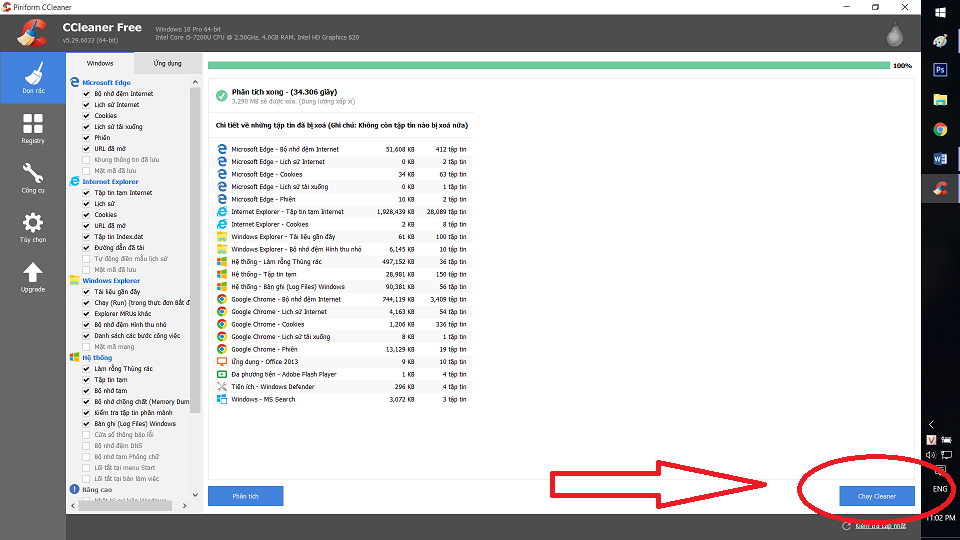Image resolution: width=960 pixels, height=540 pixels.
Task: Select Windows Explorer section header
Action: click(111, 280)
